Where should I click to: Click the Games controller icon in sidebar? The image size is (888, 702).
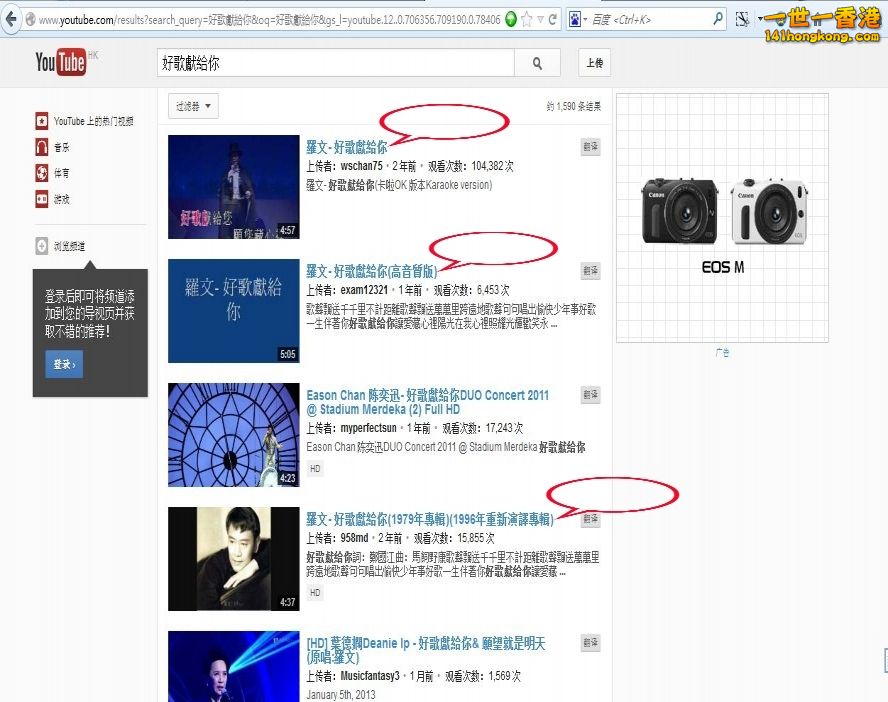coord(41,199)
